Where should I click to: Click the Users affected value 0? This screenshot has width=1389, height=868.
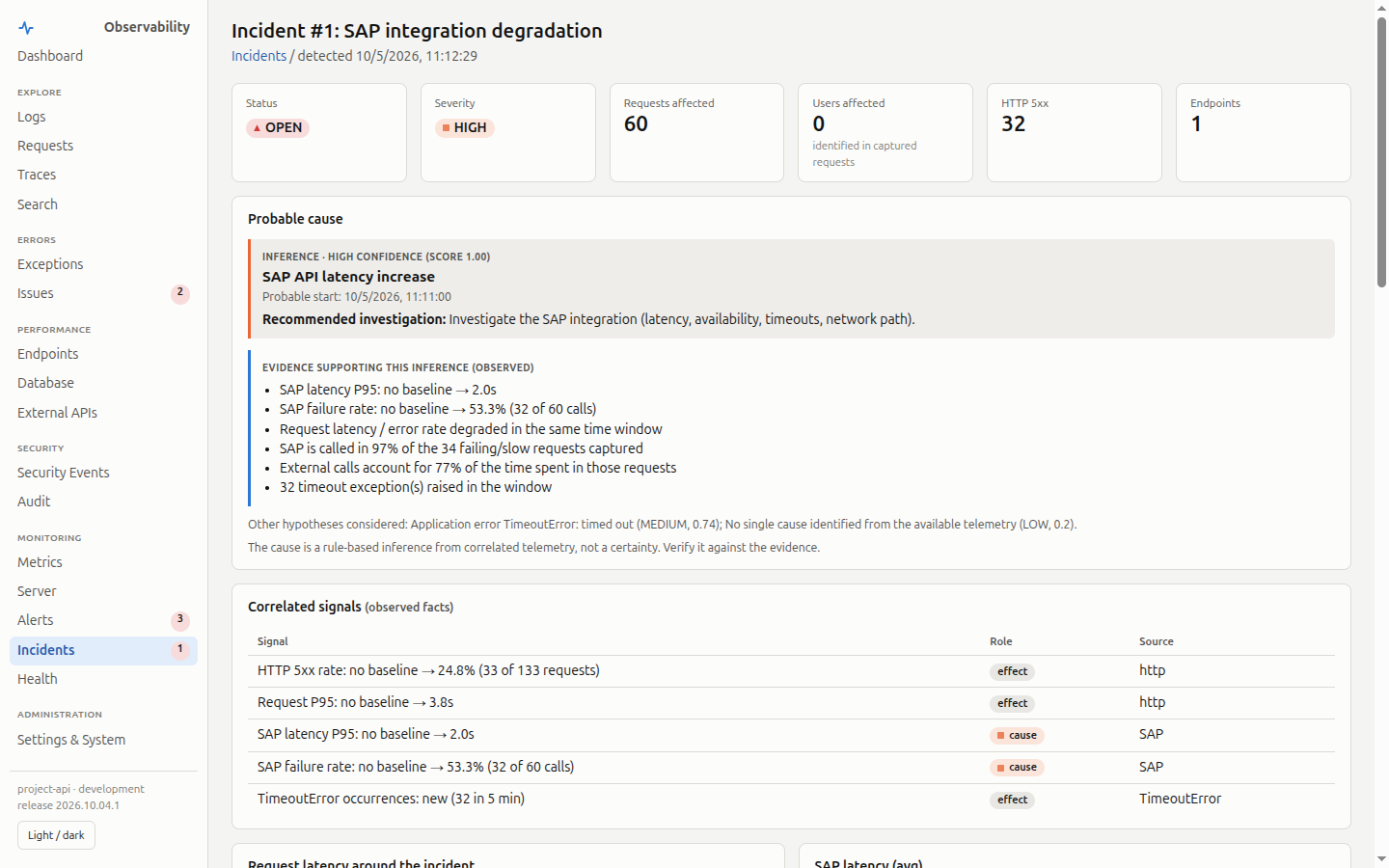tap(819, 123)
